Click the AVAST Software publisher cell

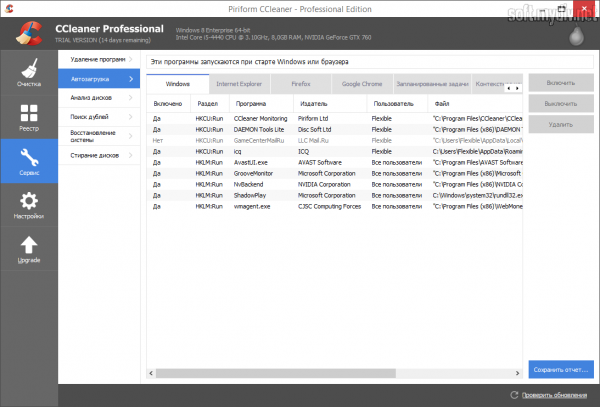pyautogui.click(x=320, y=163)
